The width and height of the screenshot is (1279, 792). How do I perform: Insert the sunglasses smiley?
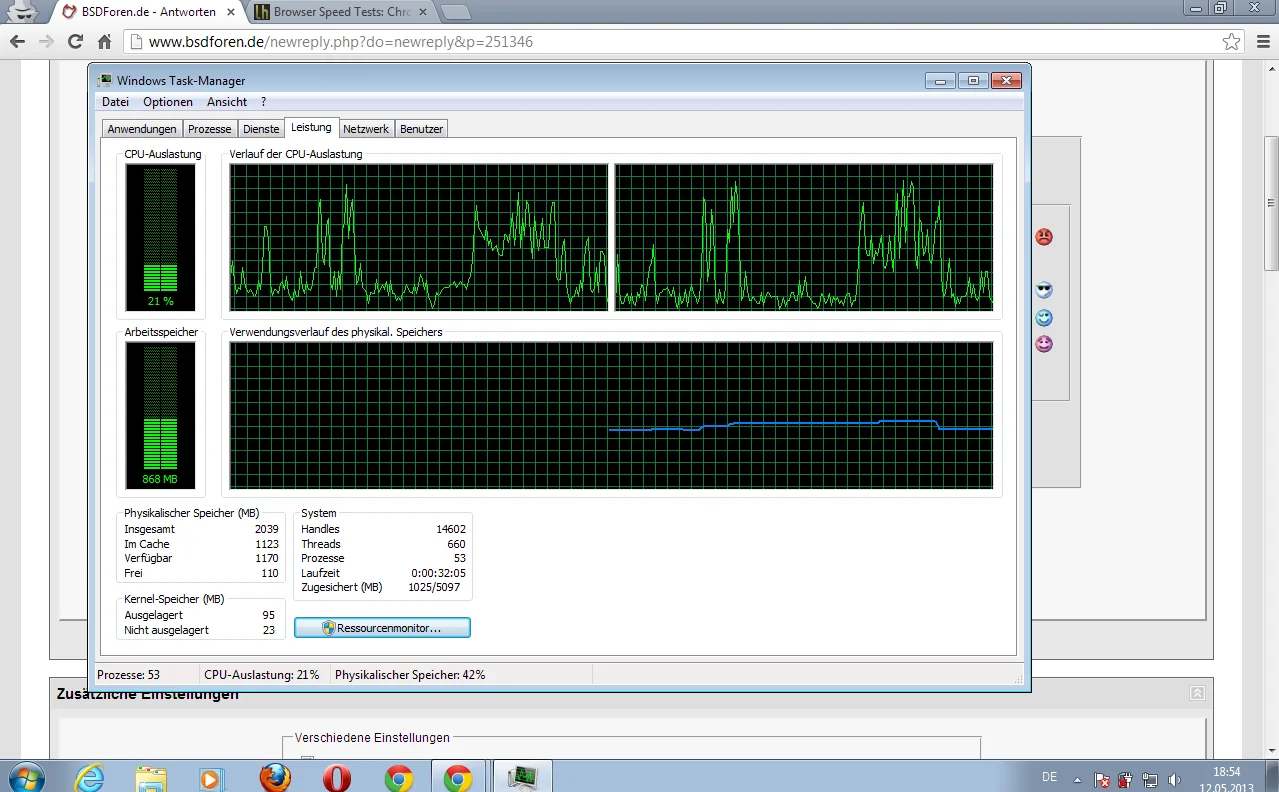click(x=1044, y=290)
